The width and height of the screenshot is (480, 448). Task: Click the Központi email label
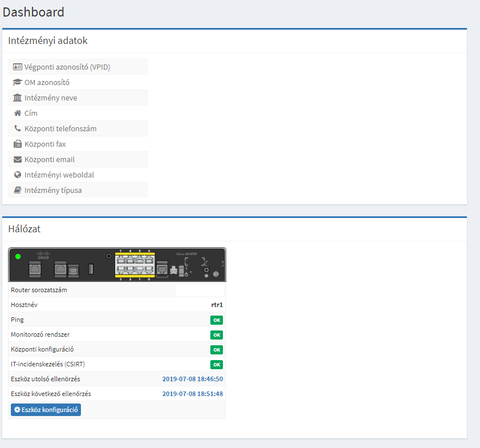click(x=49, y=159)
